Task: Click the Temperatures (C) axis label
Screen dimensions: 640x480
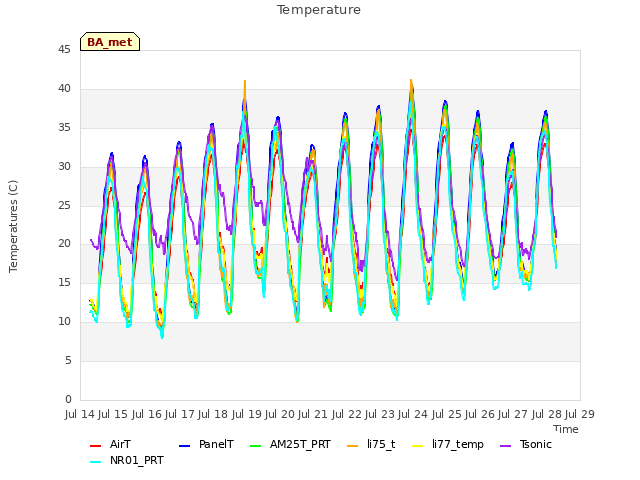Action: (x=13, y=226)
